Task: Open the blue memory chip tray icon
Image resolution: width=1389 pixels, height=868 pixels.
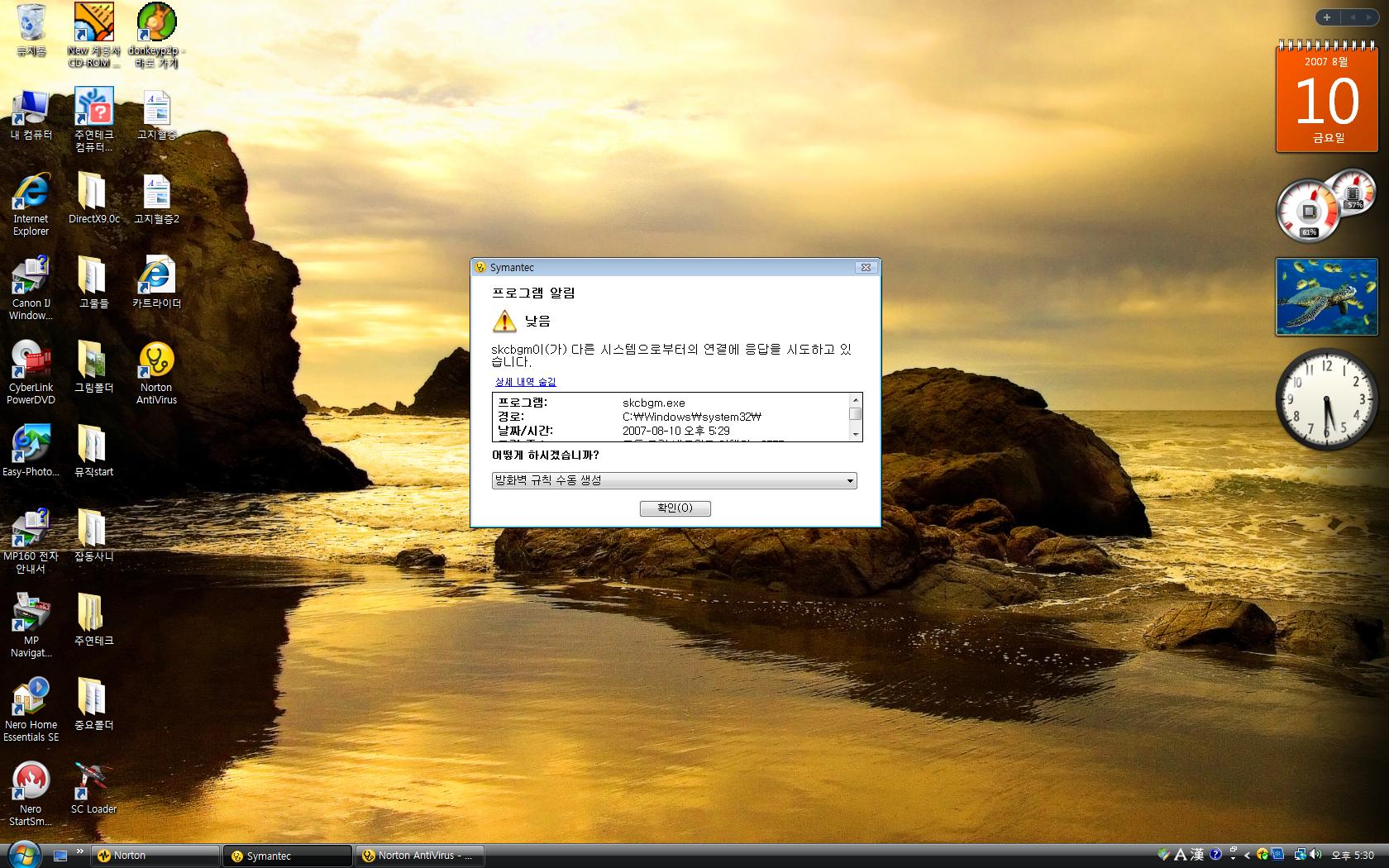Action: (1277, 855)
